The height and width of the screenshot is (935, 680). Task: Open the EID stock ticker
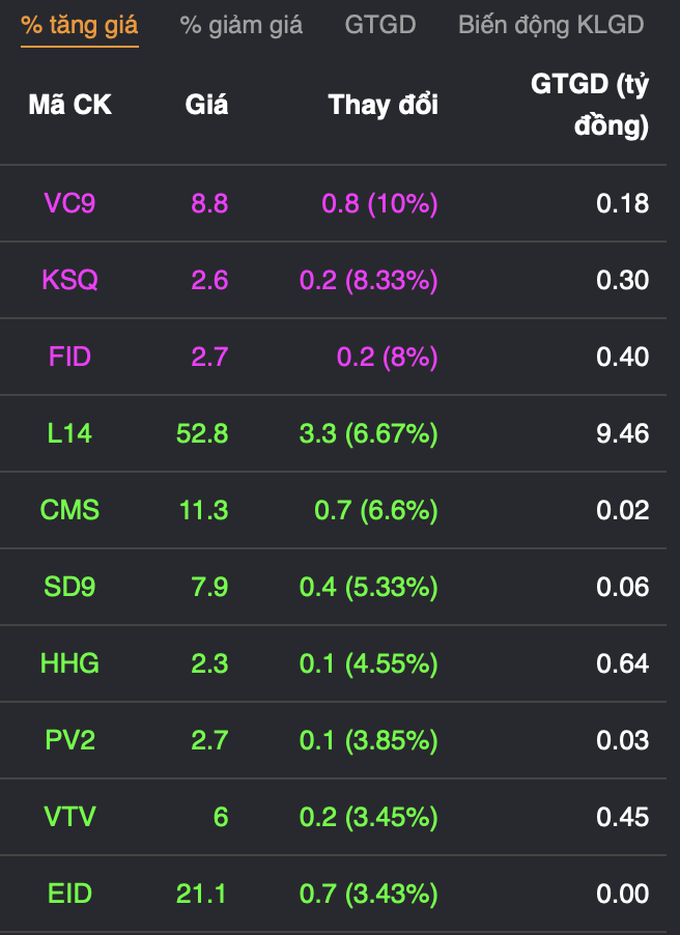click(x=70, y=894)
